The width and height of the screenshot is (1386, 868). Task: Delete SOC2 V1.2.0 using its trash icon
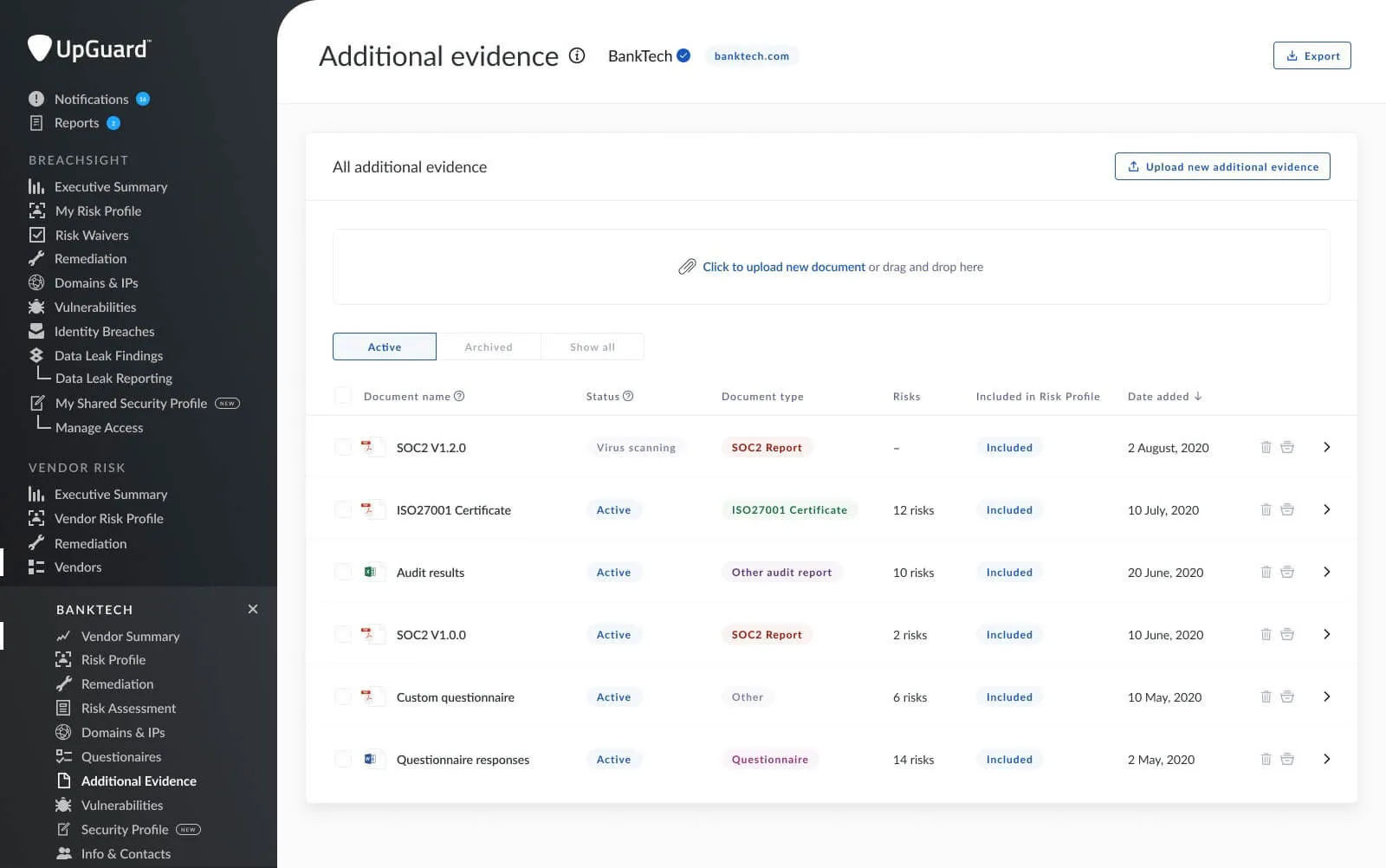pos(1266,447)
